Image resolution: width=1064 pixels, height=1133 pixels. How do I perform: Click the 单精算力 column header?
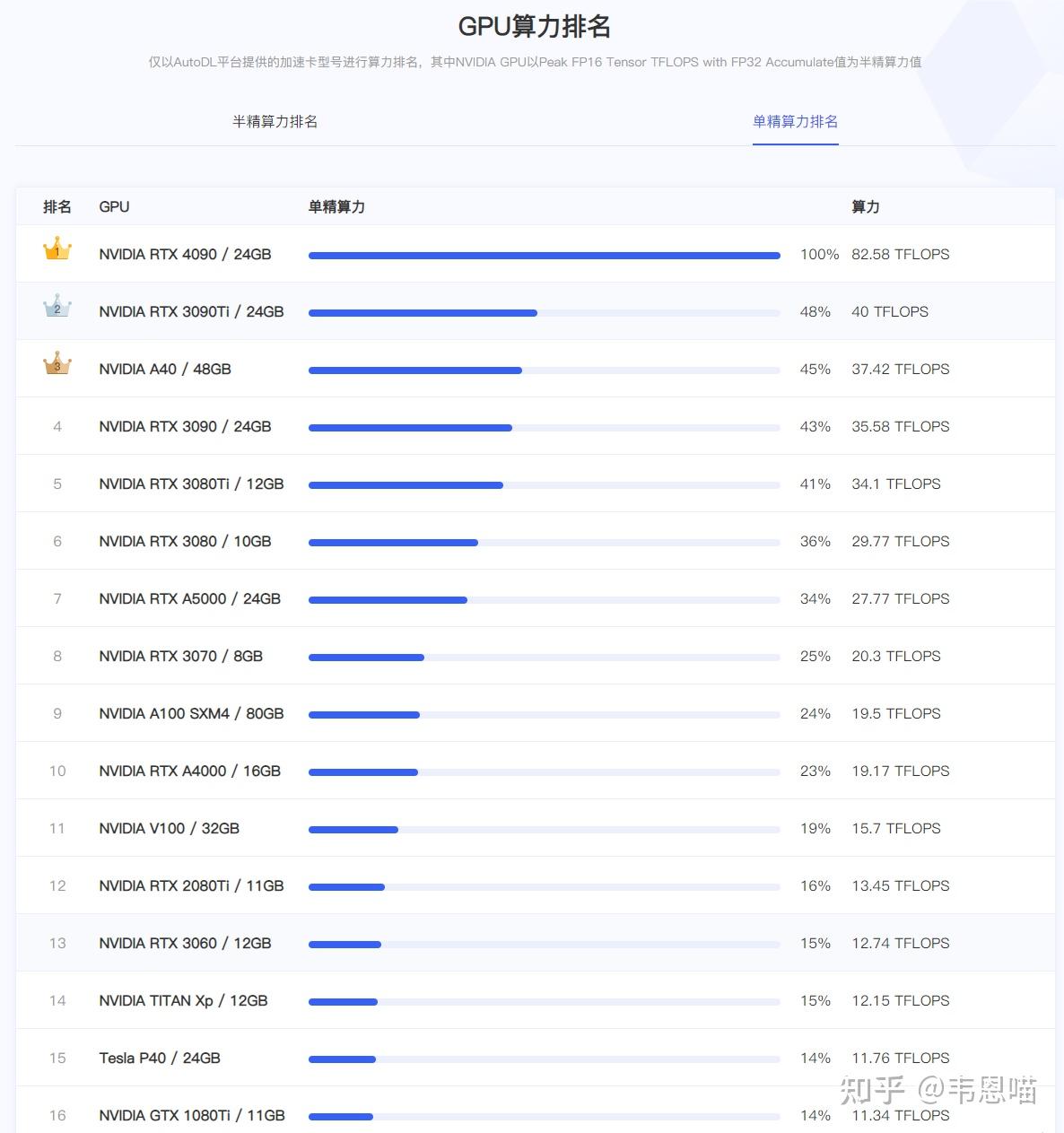tap(336, 207)
